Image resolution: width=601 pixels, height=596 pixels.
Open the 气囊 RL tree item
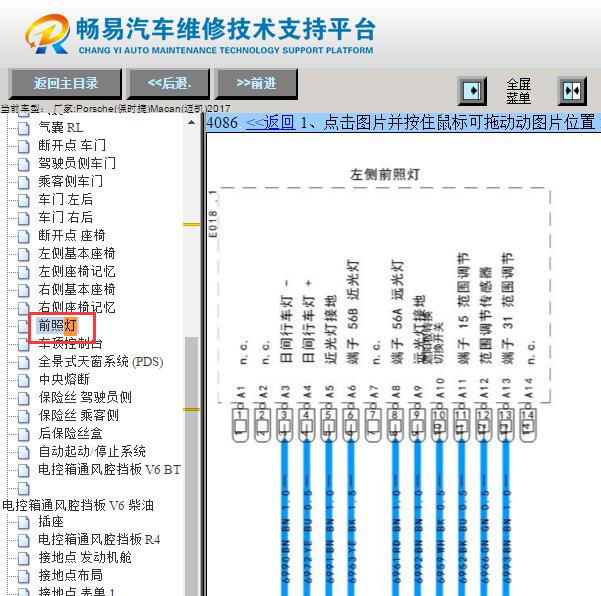(61, 127)
